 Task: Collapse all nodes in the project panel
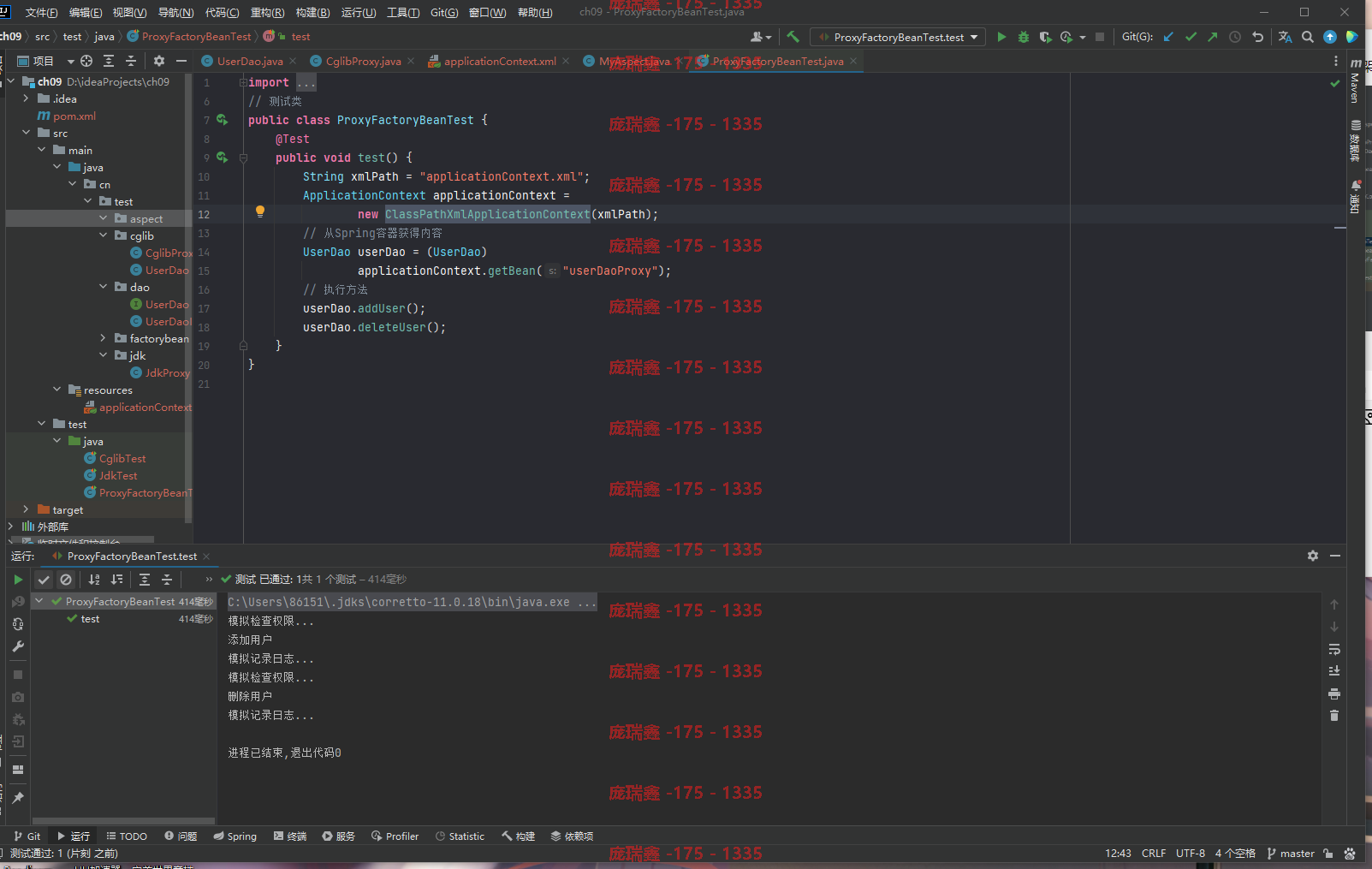click(131, 61)
